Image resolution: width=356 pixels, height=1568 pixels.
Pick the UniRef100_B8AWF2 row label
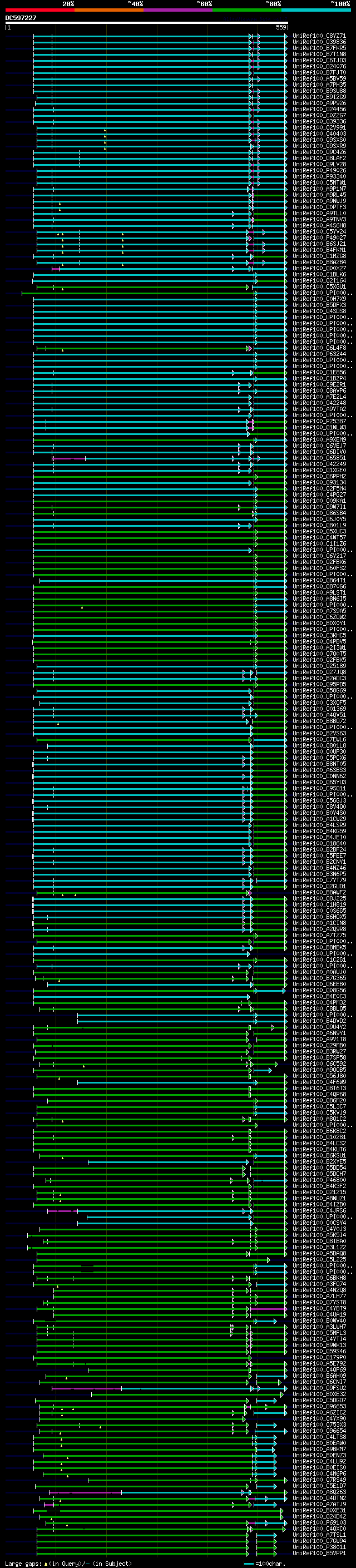point(319,892)
